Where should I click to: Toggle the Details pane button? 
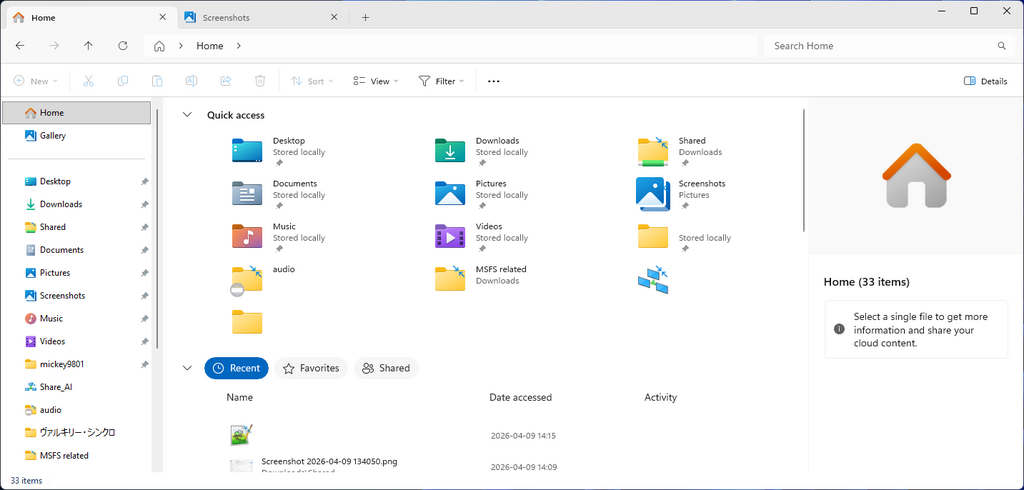click(x=985, y=81)
